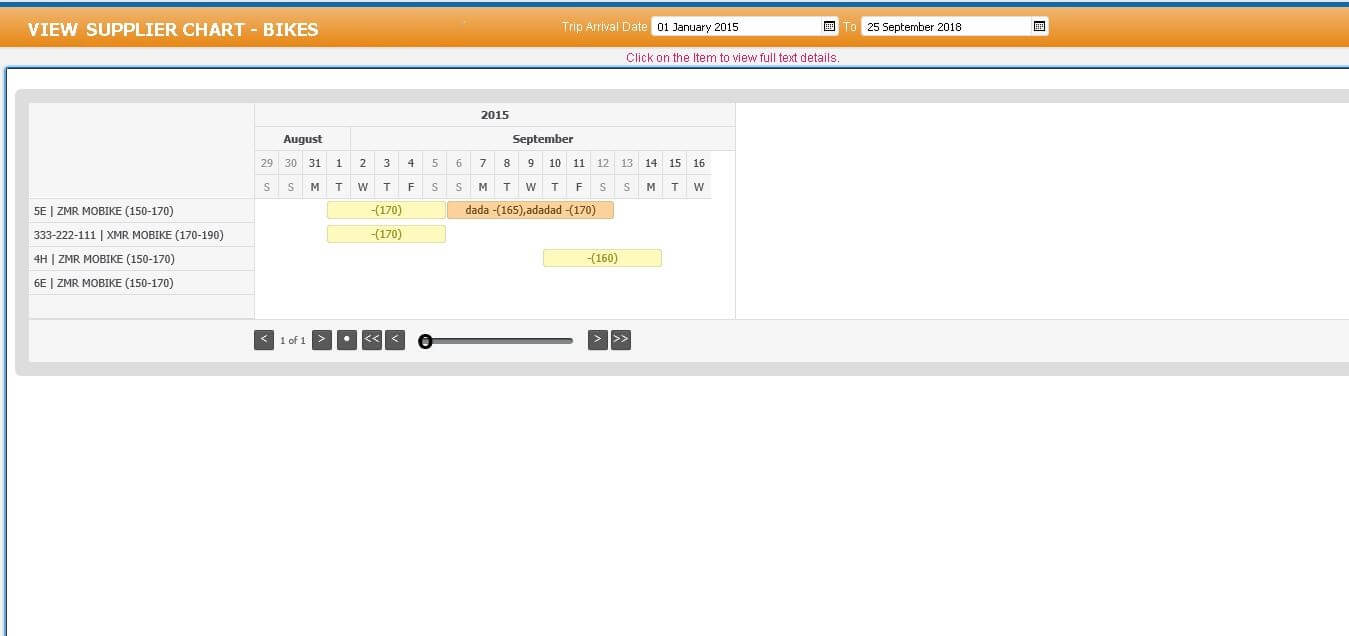The image size is (1349, 636).
Task: Go to next page beside '1 of 1'
Action: coord(321,340)
